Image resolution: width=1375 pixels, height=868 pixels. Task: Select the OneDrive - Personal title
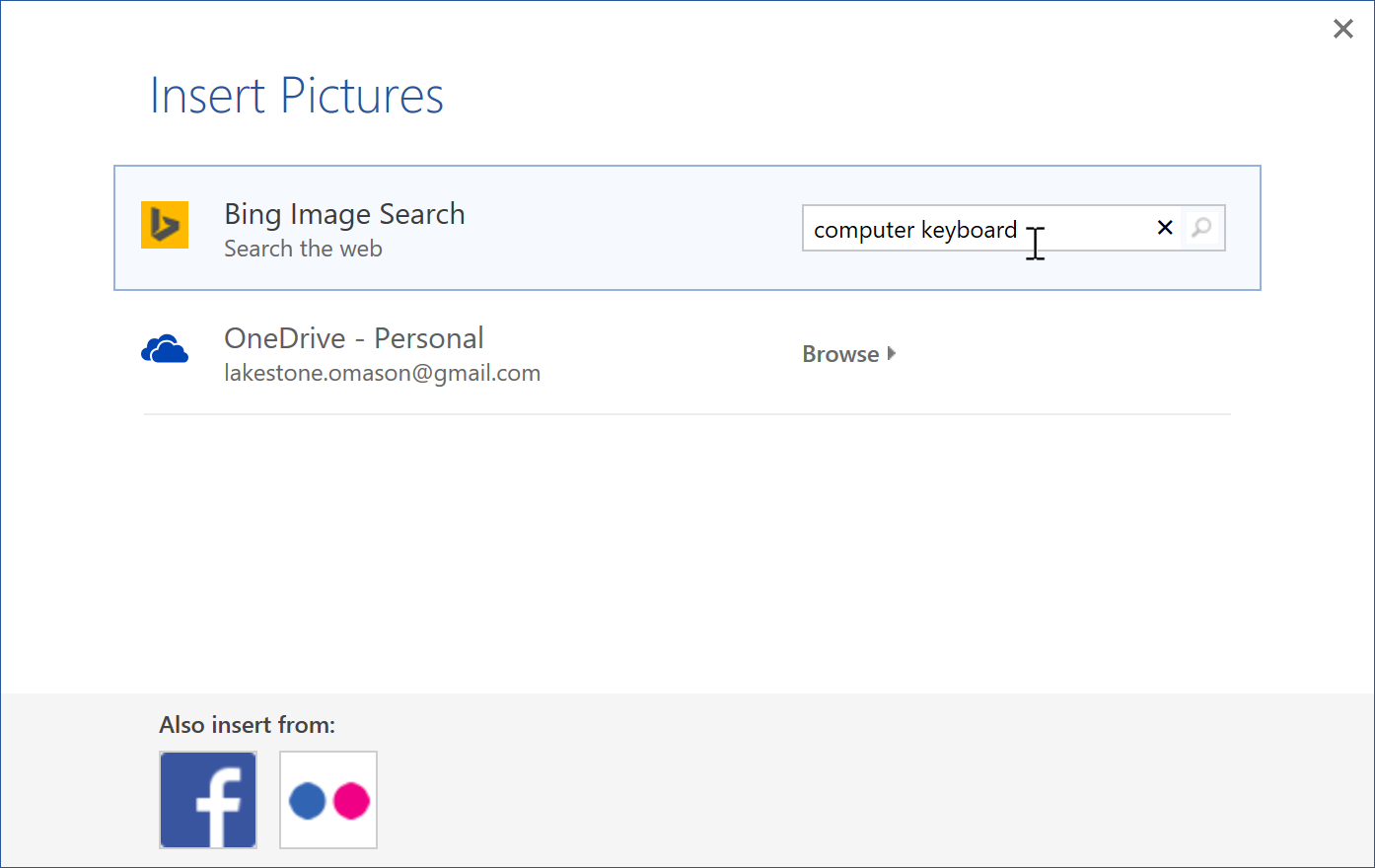pyautogui.click(x=353, y=338)
